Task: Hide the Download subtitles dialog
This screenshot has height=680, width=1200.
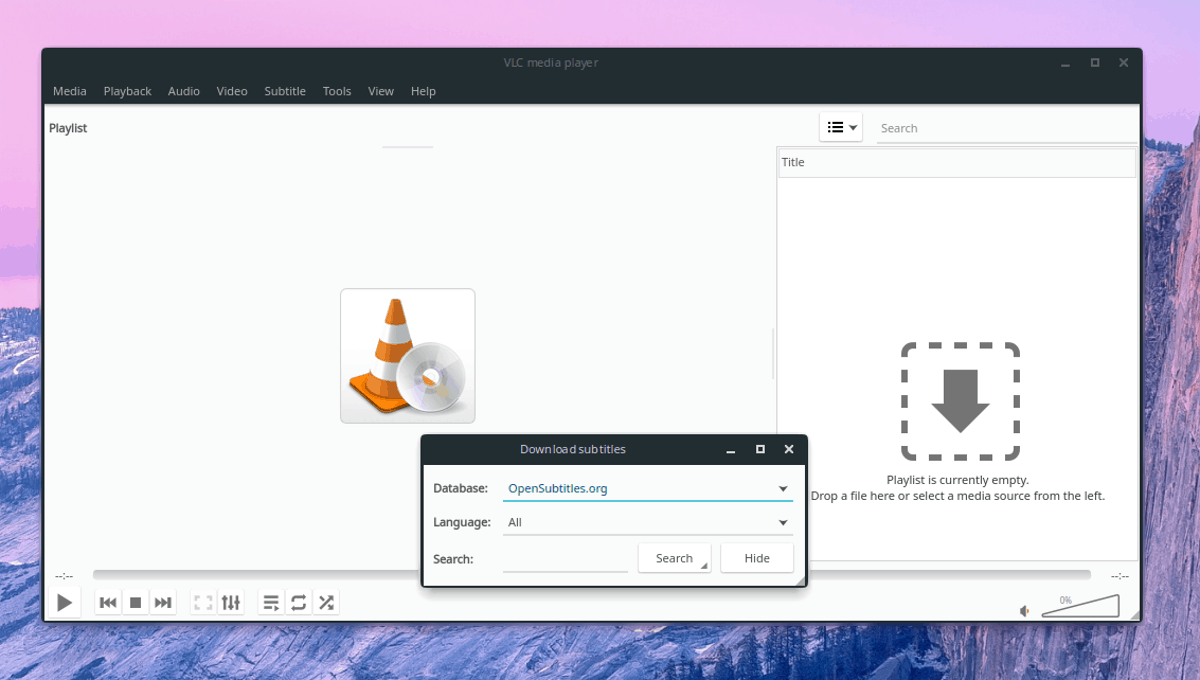Action: [x=757, y=558]
